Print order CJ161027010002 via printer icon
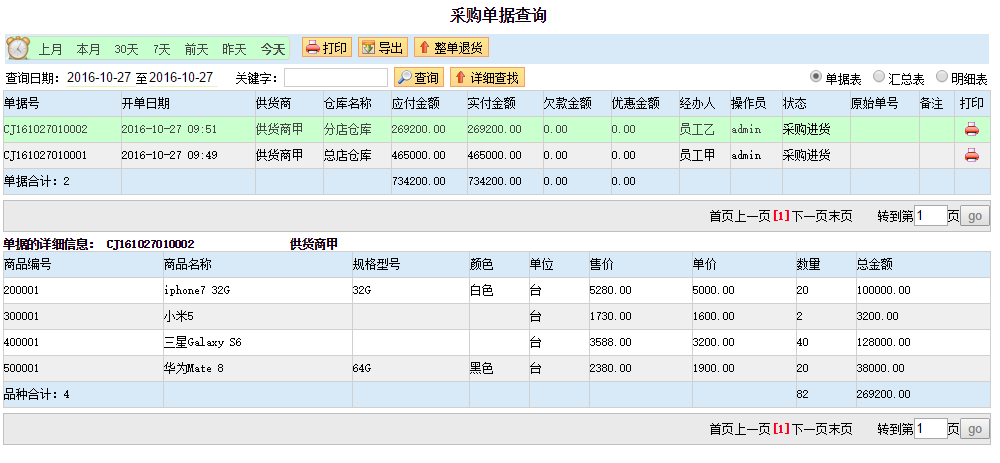The image size is (1000, 463). tap(970, 129)
